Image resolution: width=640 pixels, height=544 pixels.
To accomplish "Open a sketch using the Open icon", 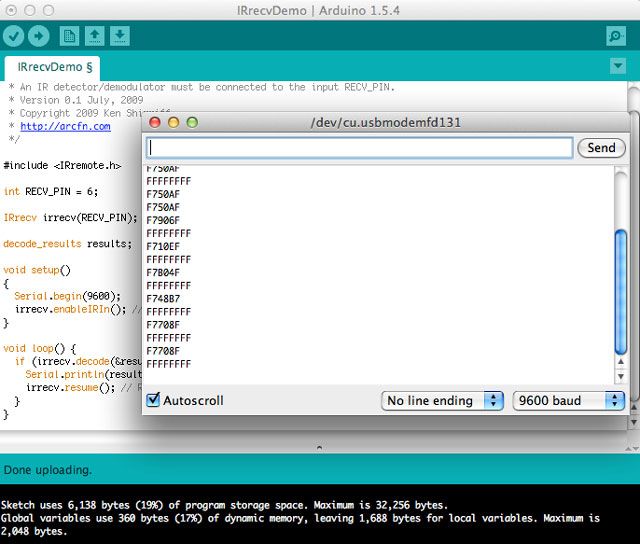I will pos(94,36).
